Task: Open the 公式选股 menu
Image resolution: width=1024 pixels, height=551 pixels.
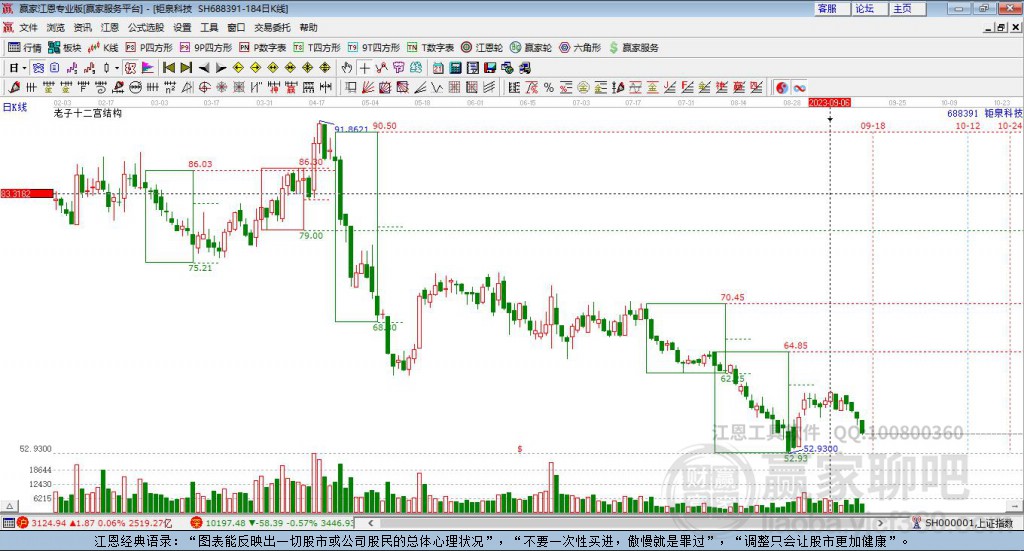Action: click(x=146, y=27)
